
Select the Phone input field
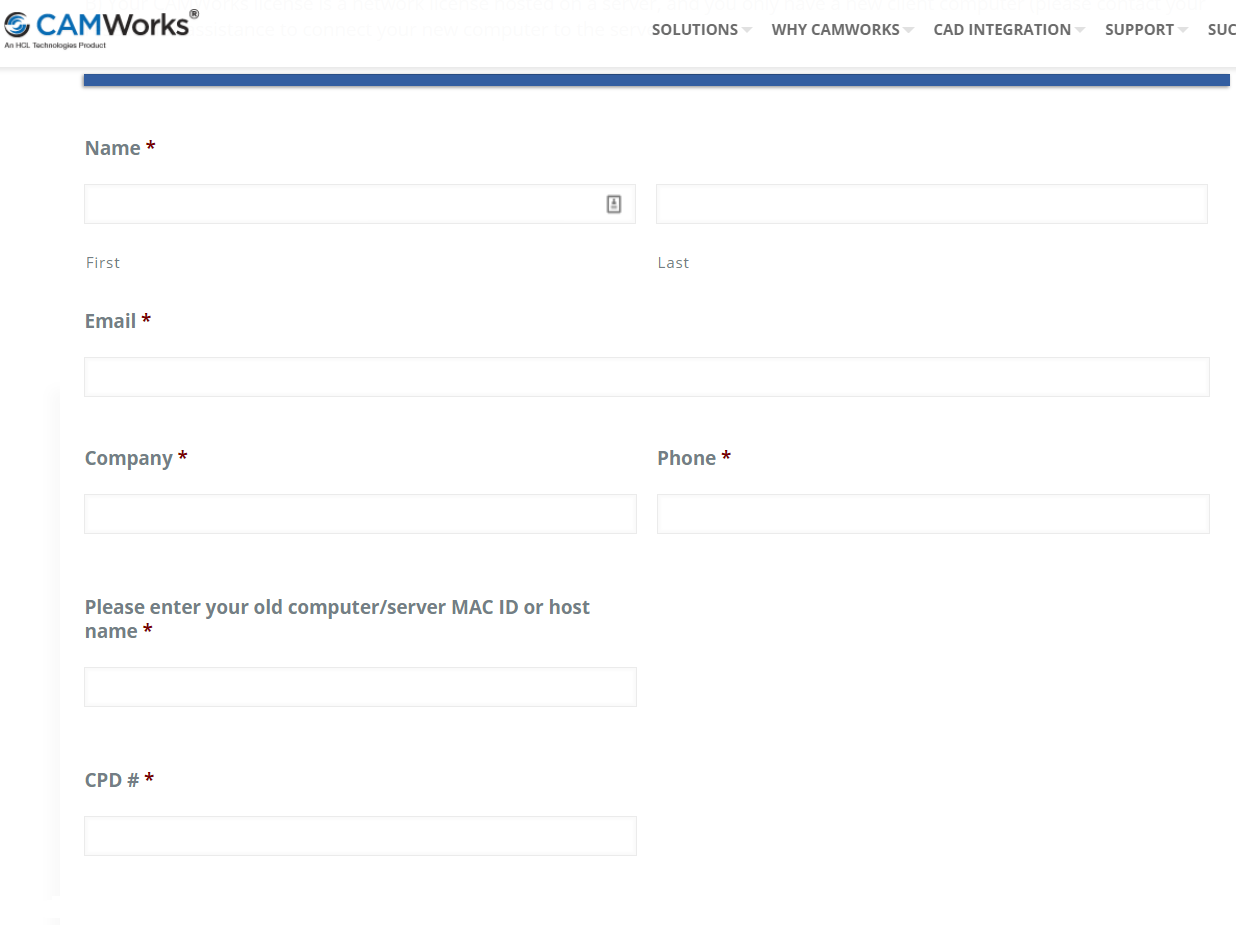[933, 514]
